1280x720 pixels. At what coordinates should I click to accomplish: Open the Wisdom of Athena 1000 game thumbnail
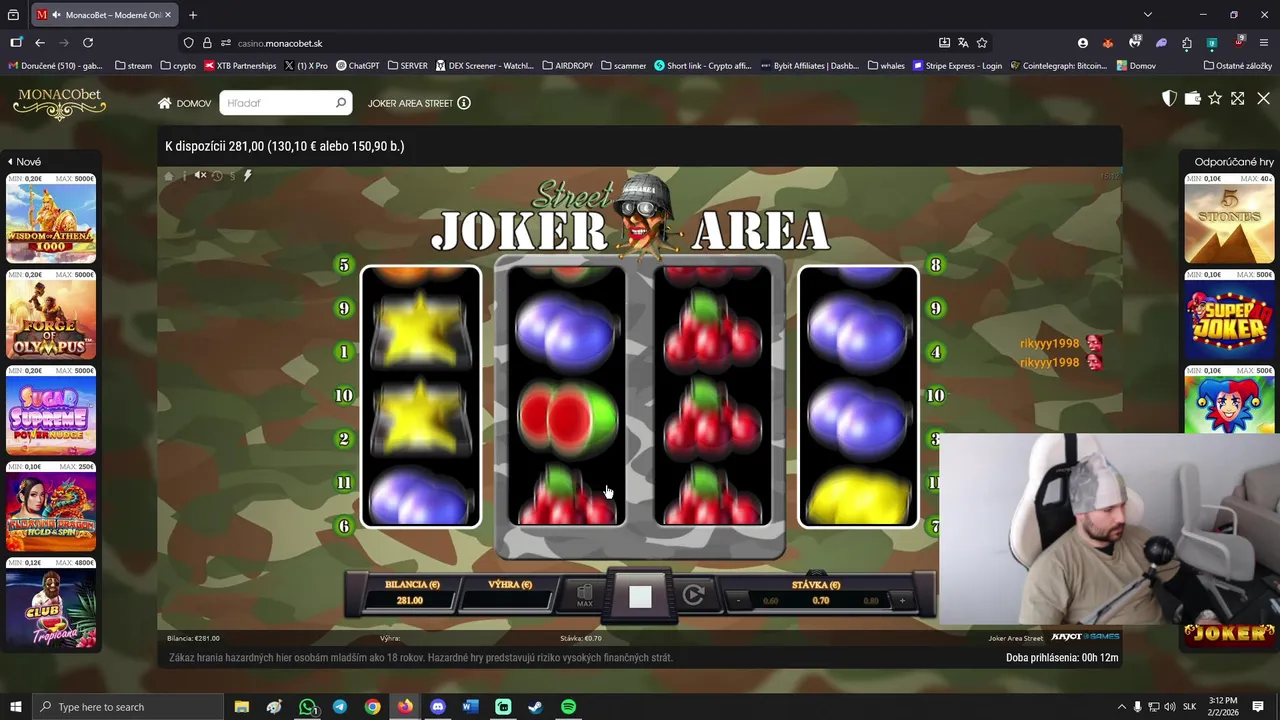coord(51,219)
